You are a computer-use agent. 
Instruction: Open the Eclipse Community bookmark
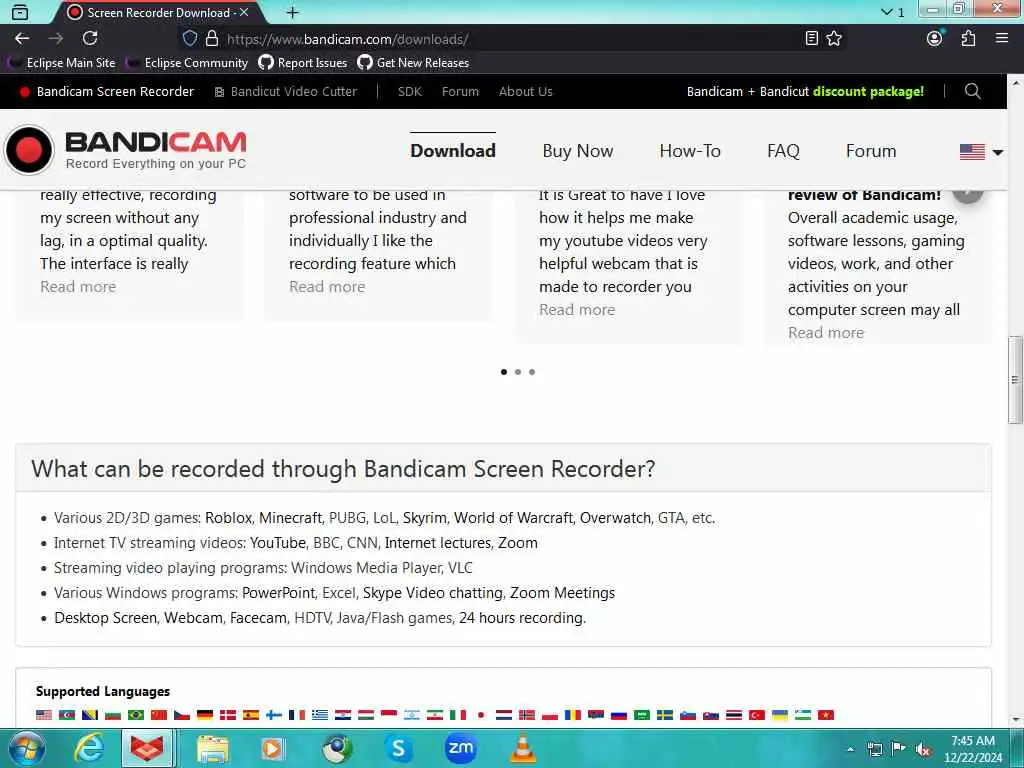(187, 63)
